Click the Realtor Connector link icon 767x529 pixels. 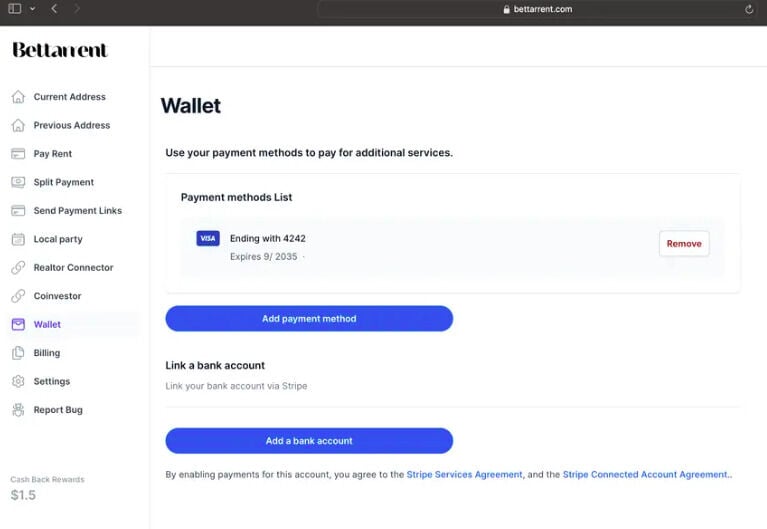[18, 268]
